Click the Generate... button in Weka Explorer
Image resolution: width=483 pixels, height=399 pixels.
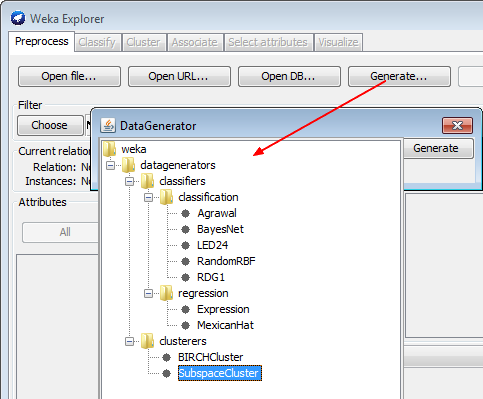(x=399, y=76)
